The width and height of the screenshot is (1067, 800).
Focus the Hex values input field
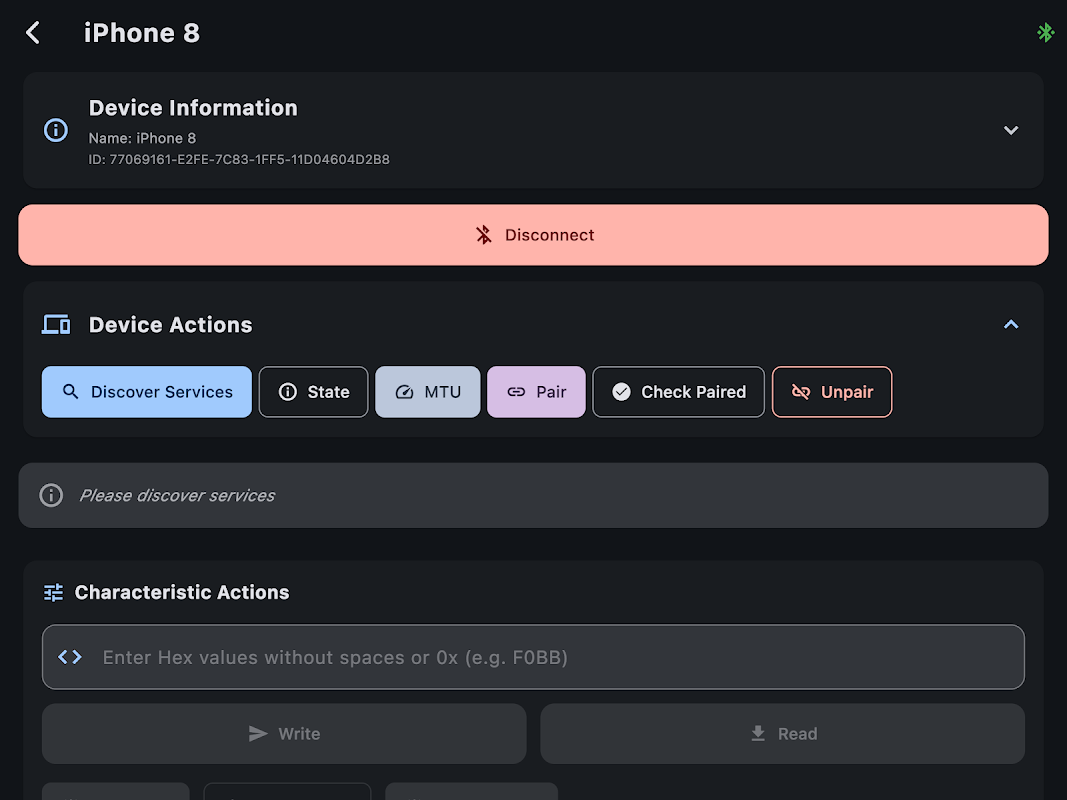point(534,657)
